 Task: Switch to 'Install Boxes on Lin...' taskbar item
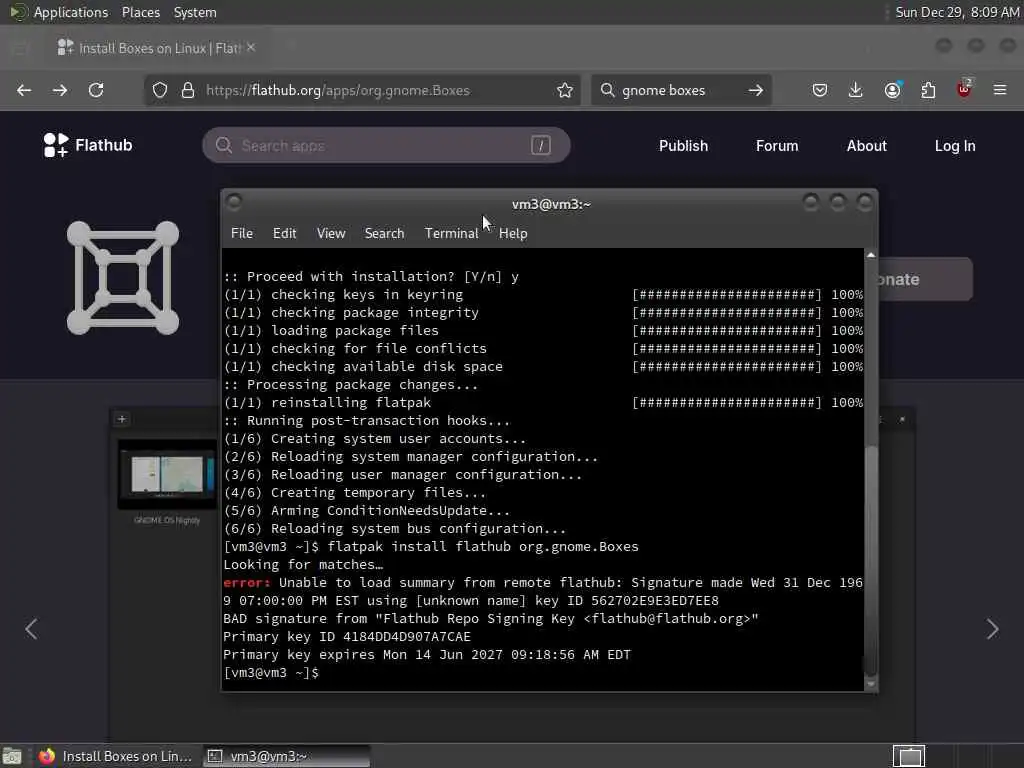[x=116, y=756]
